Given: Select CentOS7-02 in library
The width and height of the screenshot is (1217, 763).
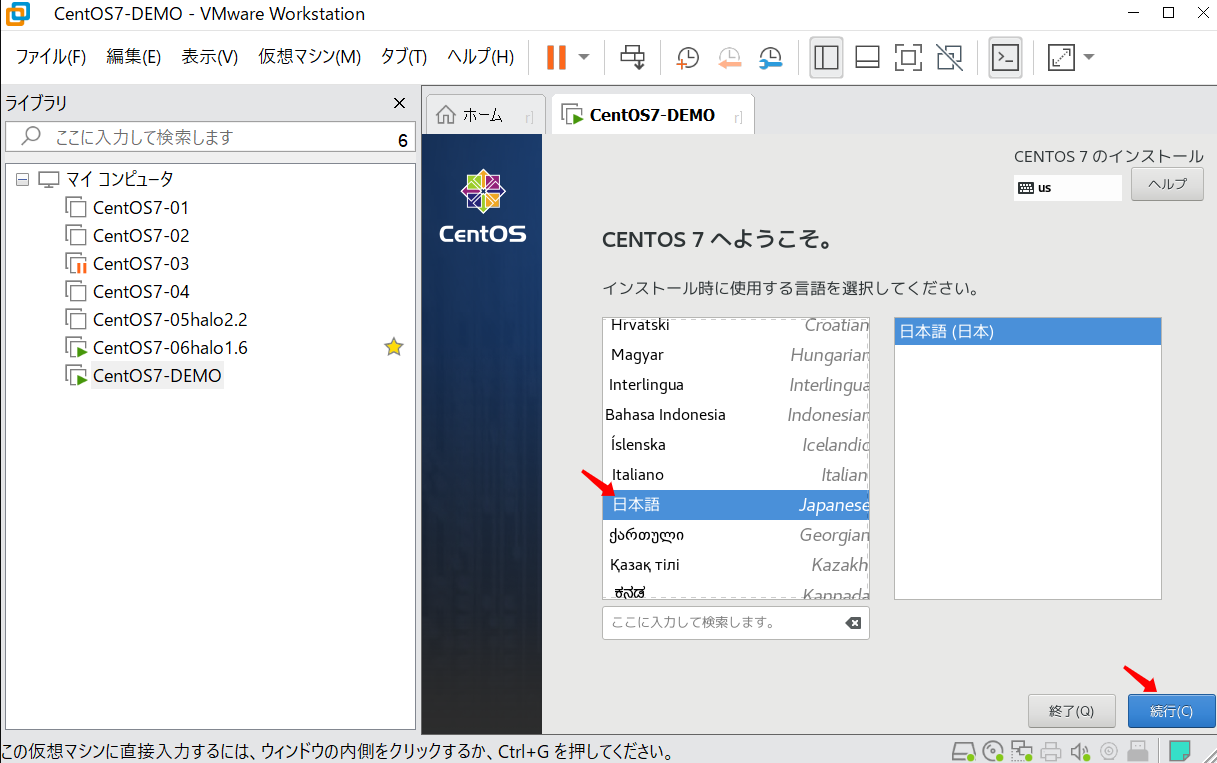Looking at the screenshot, I should (x=141, y=236).
